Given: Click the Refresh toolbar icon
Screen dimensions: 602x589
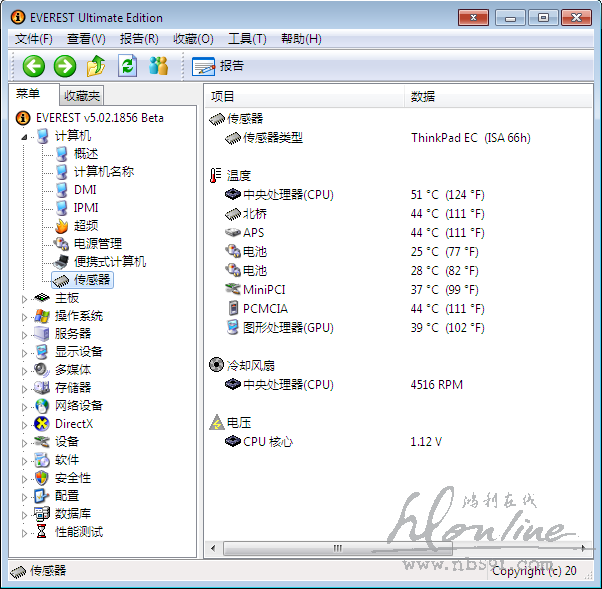Looking at the screenshot, I should coord(127,66).
